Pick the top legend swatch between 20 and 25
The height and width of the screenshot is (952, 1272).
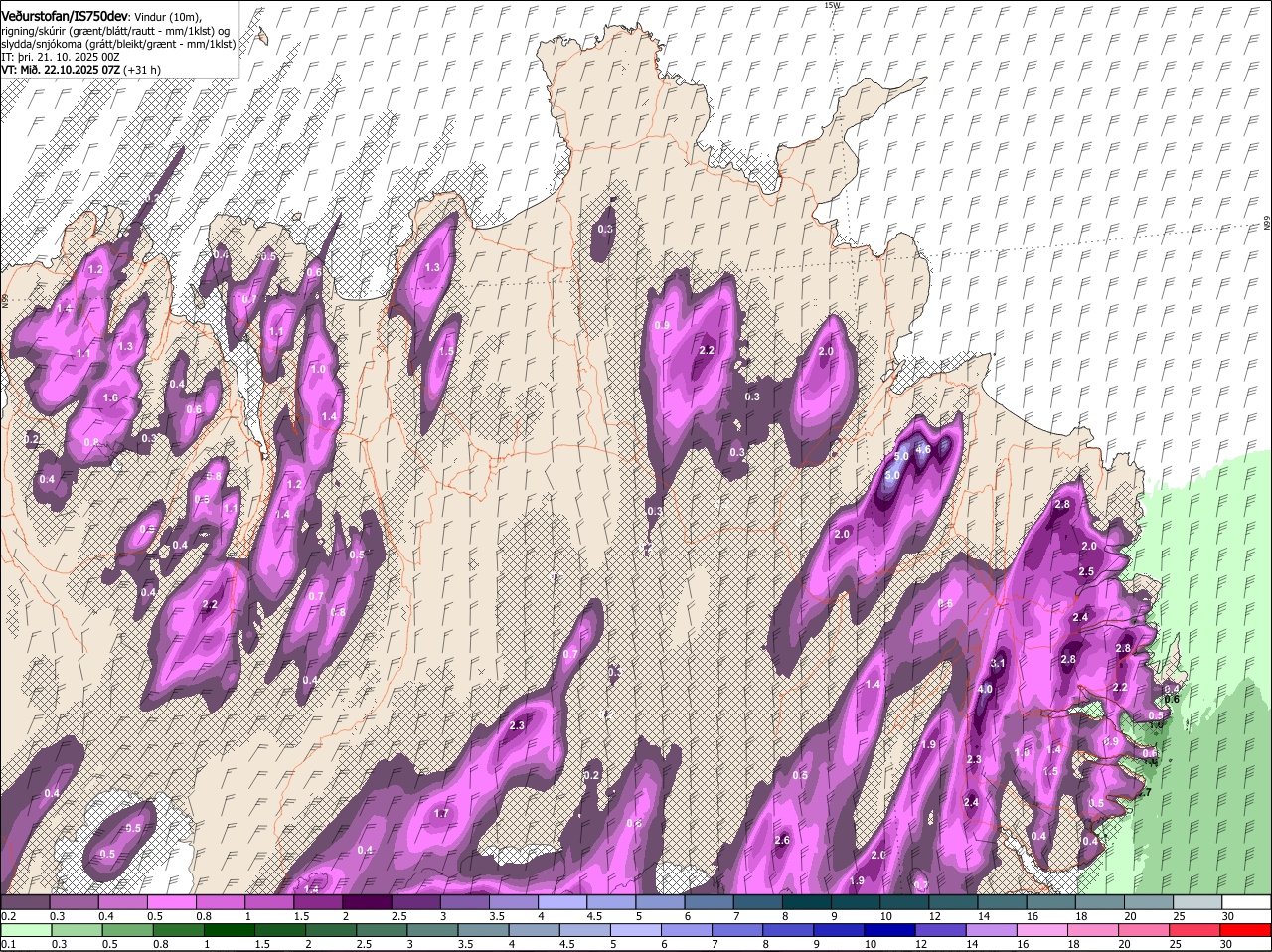pos(1149,902)
